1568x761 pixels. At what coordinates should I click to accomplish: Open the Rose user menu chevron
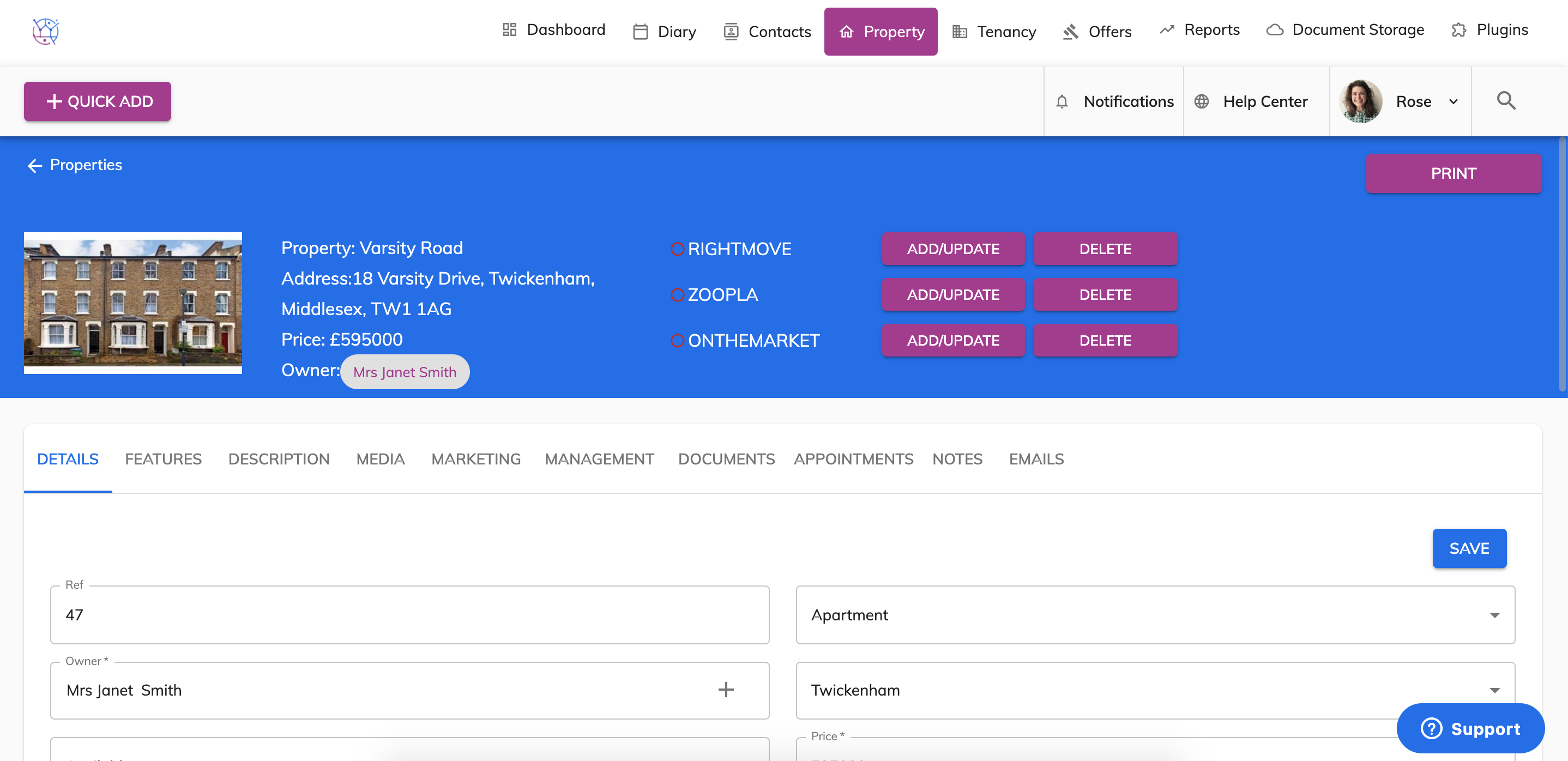pyautogui.click(x=1454, y=102)
